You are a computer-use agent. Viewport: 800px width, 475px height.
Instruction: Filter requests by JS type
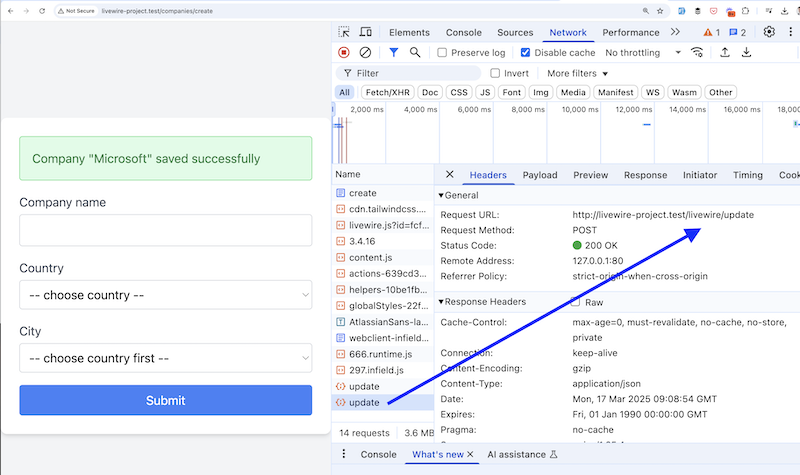click(485, 92)
